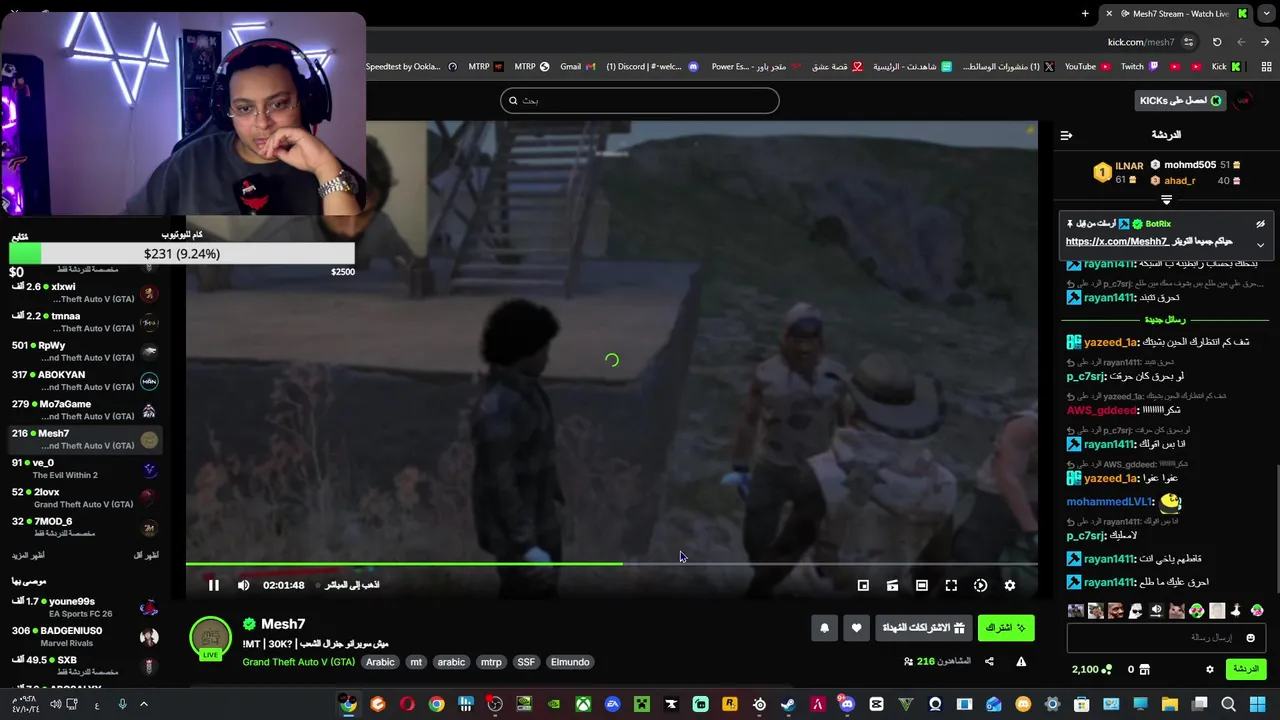Mute the video player volume
Screen dimensions: 1280x720
pyautogui.click(x=243, y=585)
